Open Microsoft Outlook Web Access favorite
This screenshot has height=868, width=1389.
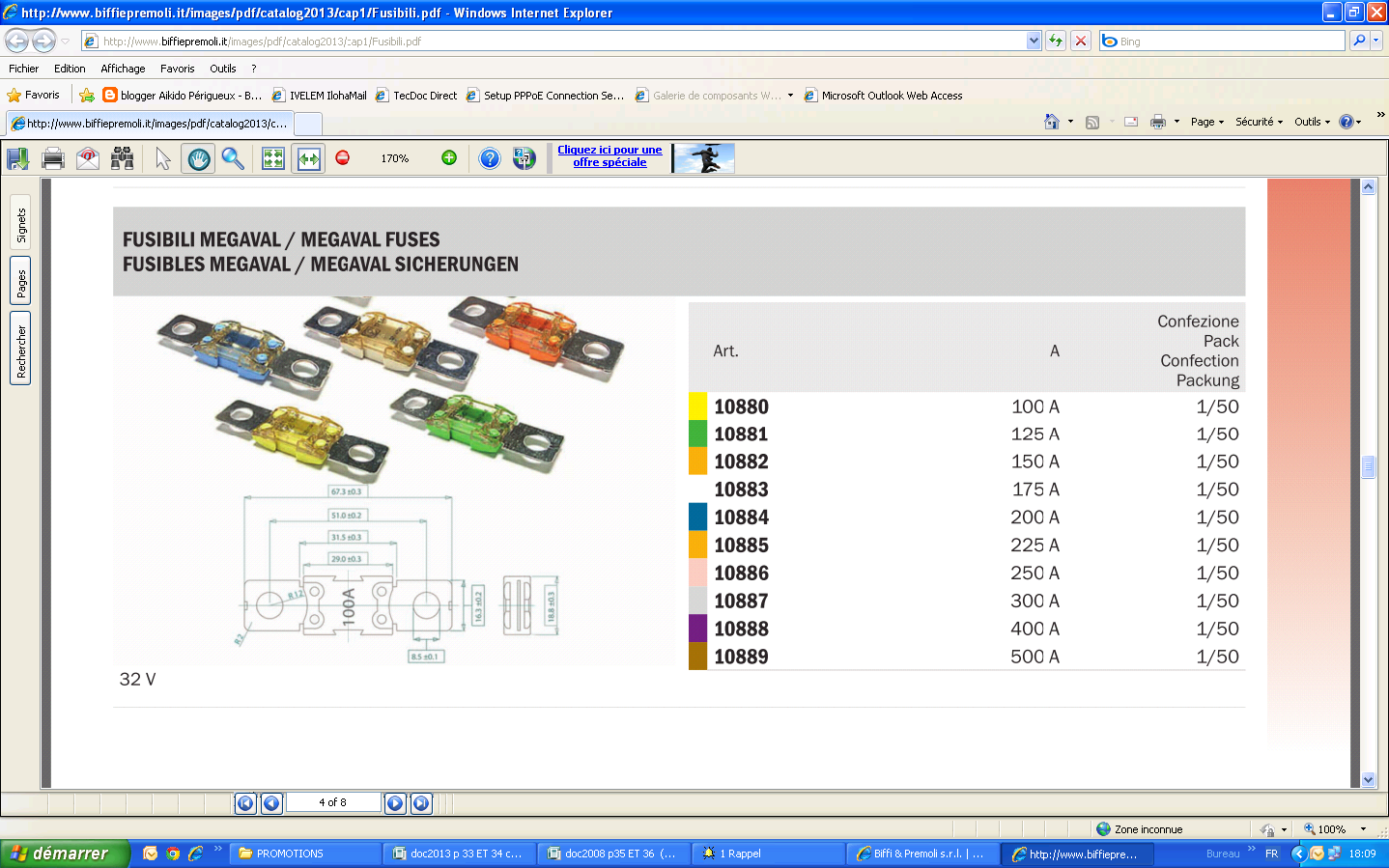(884, 96)
